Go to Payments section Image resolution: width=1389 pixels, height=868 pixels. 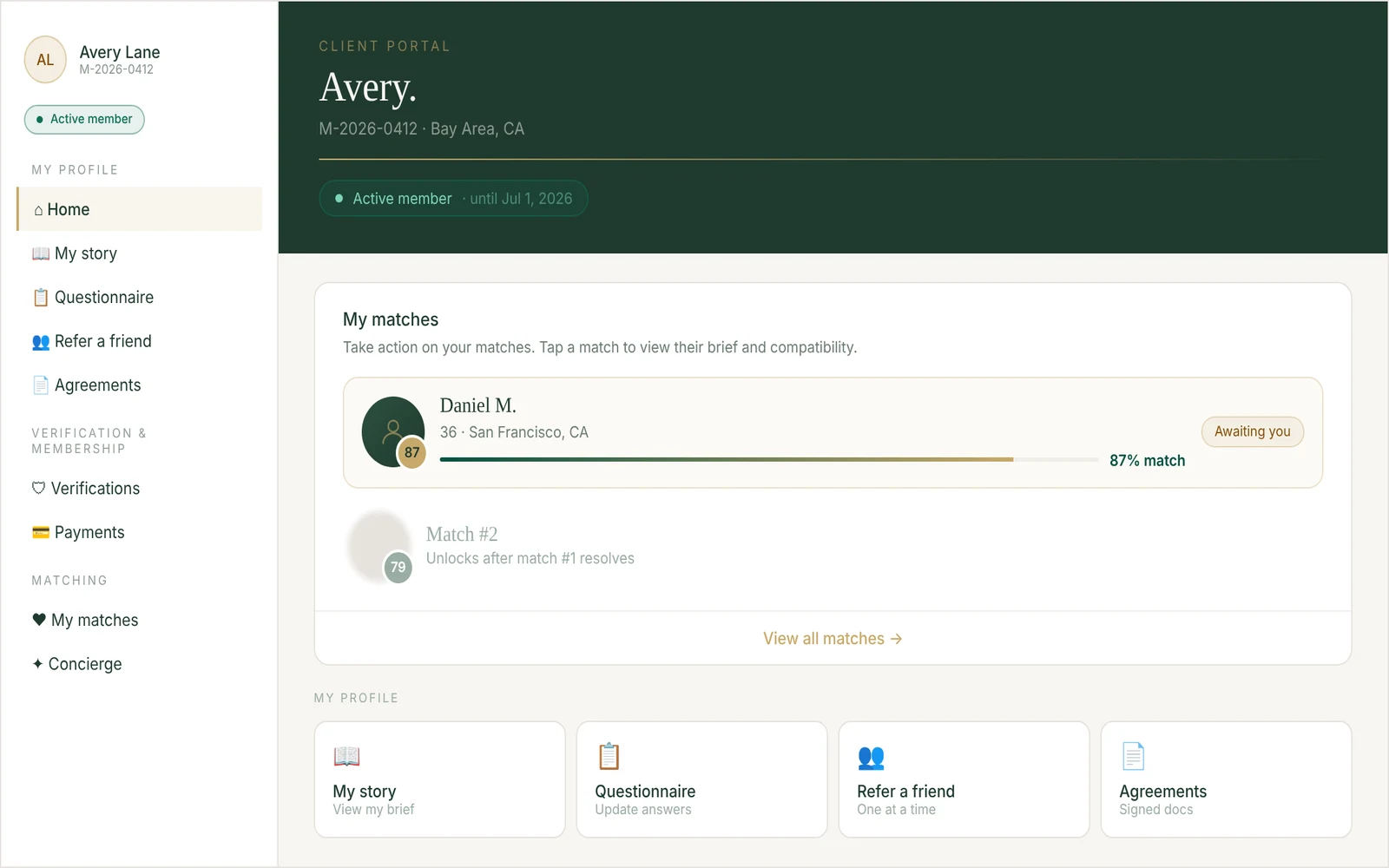coord(139,532)
